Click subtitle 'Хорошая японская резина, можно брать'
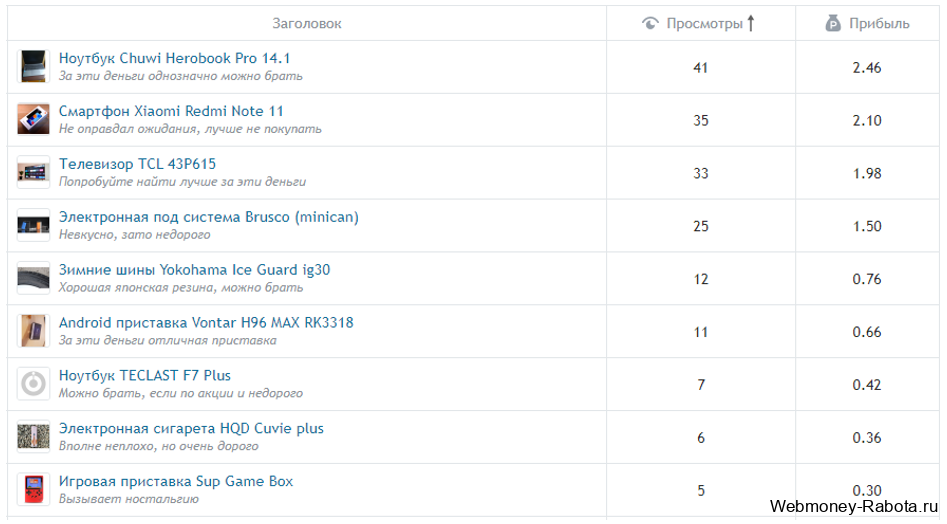 pos(181,287)
